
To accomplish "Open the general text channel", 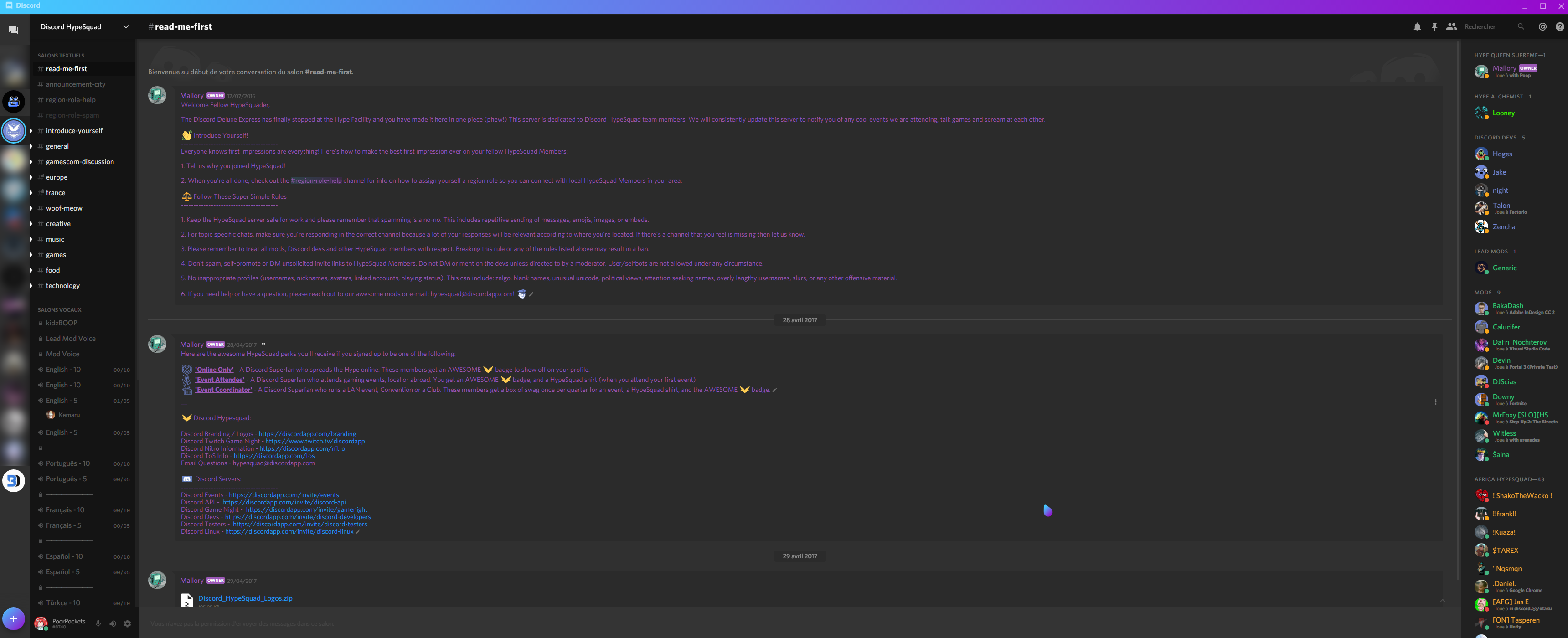I will coord(57,146).
